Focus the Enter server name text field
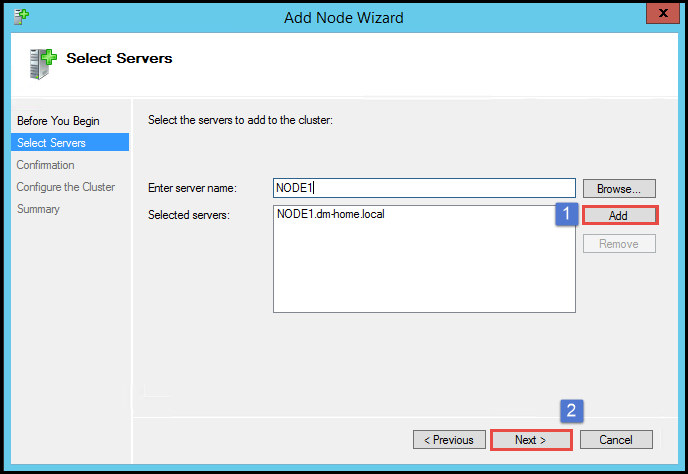This screenshot has width=688, height=474. point(424,188)
